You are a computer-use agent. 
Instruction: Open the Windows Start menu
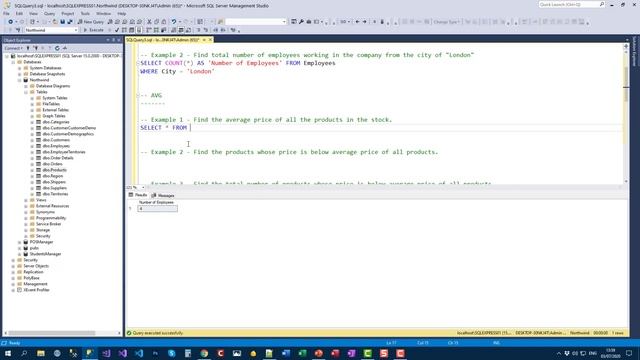8,353
